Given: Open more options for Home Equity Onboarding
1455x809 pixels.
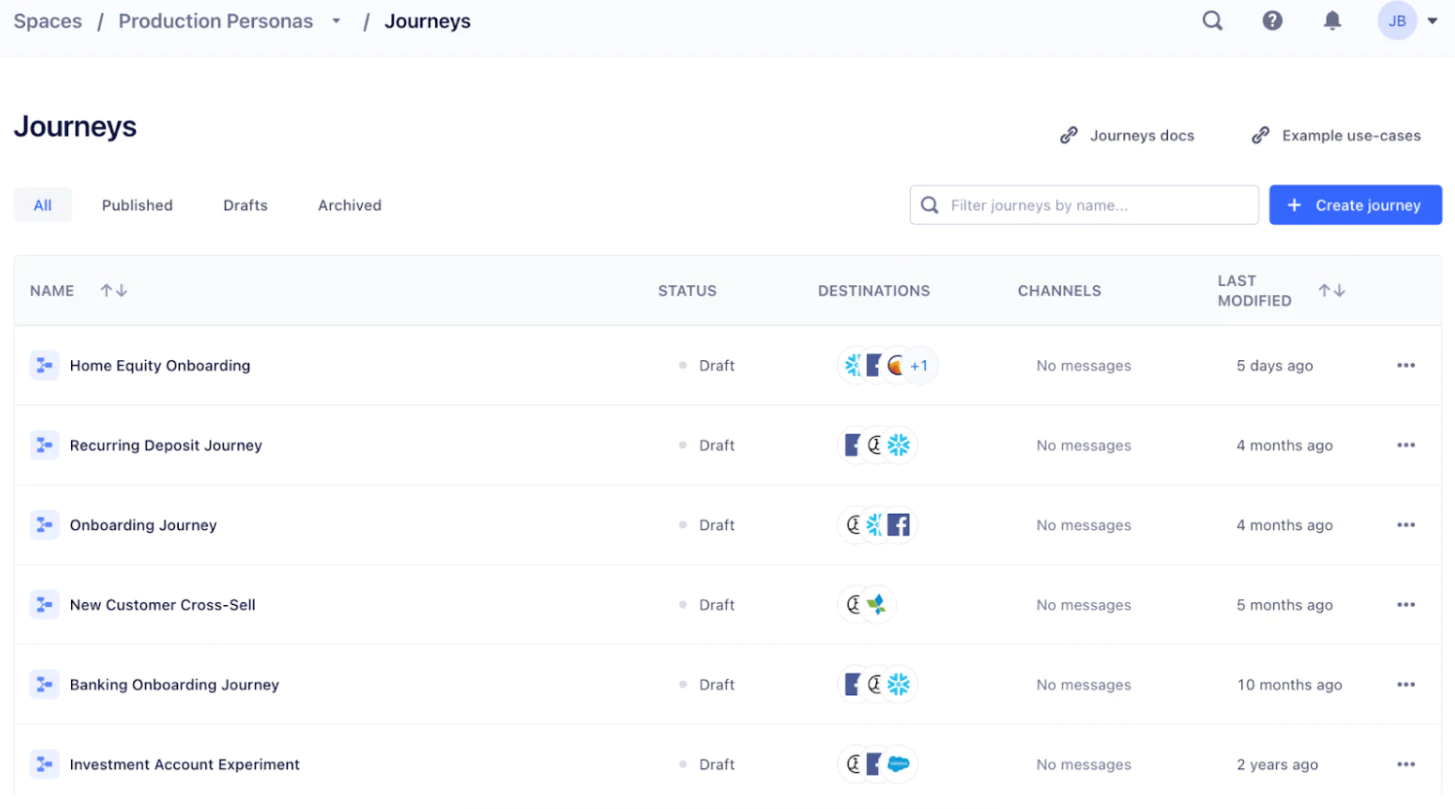Looking at the screenshot, I should click(1406, 365).
